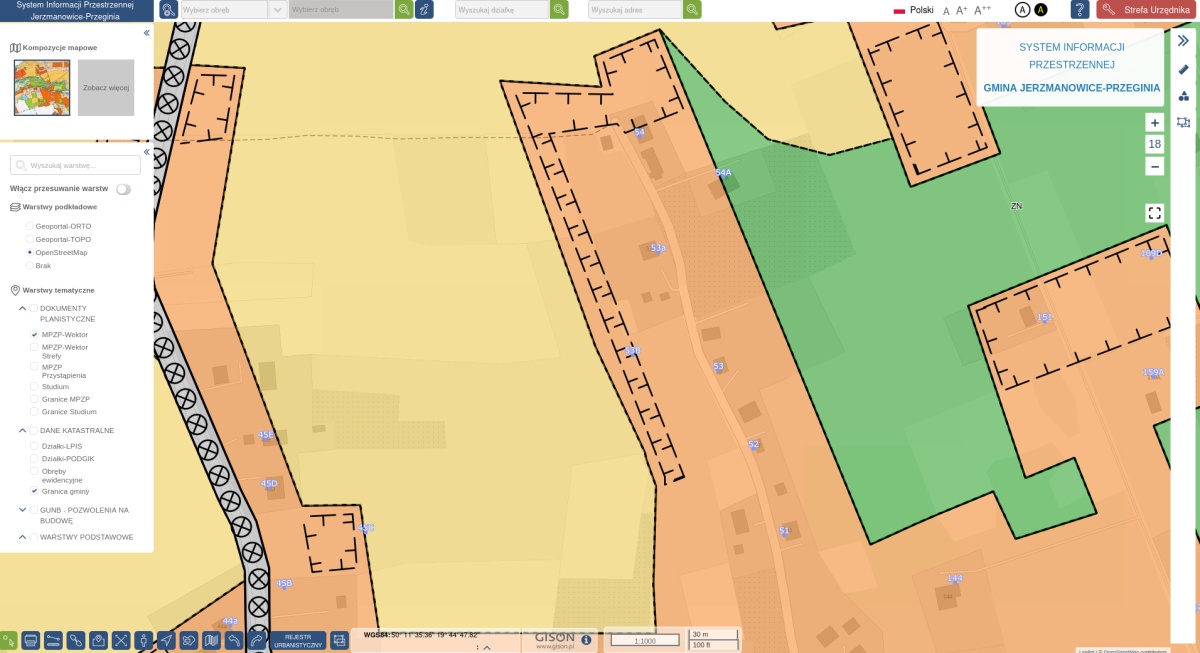Collapse DANE KATASTRALNE group
Image resolution: width=1200 pixels, height=653 pixels.
[22, 430]
